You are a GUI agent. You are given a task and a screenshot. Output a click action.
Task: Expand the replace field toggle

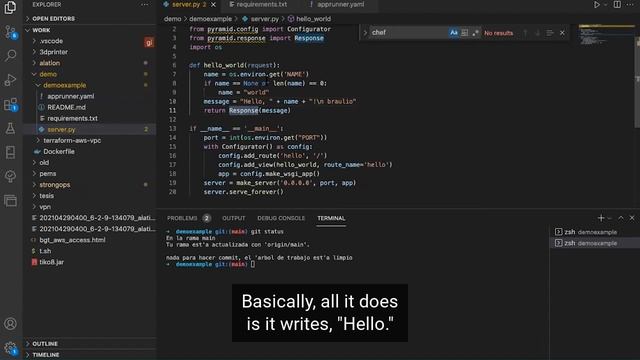(x=365, y=33)
